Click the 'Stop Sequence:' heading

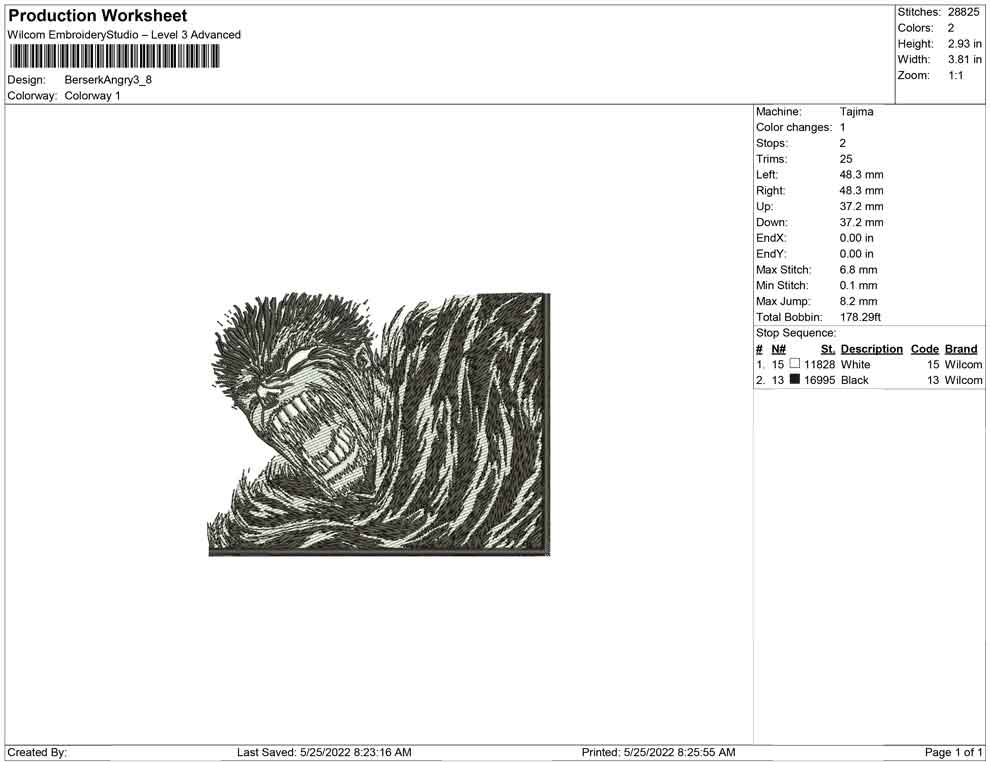[796, 333]
